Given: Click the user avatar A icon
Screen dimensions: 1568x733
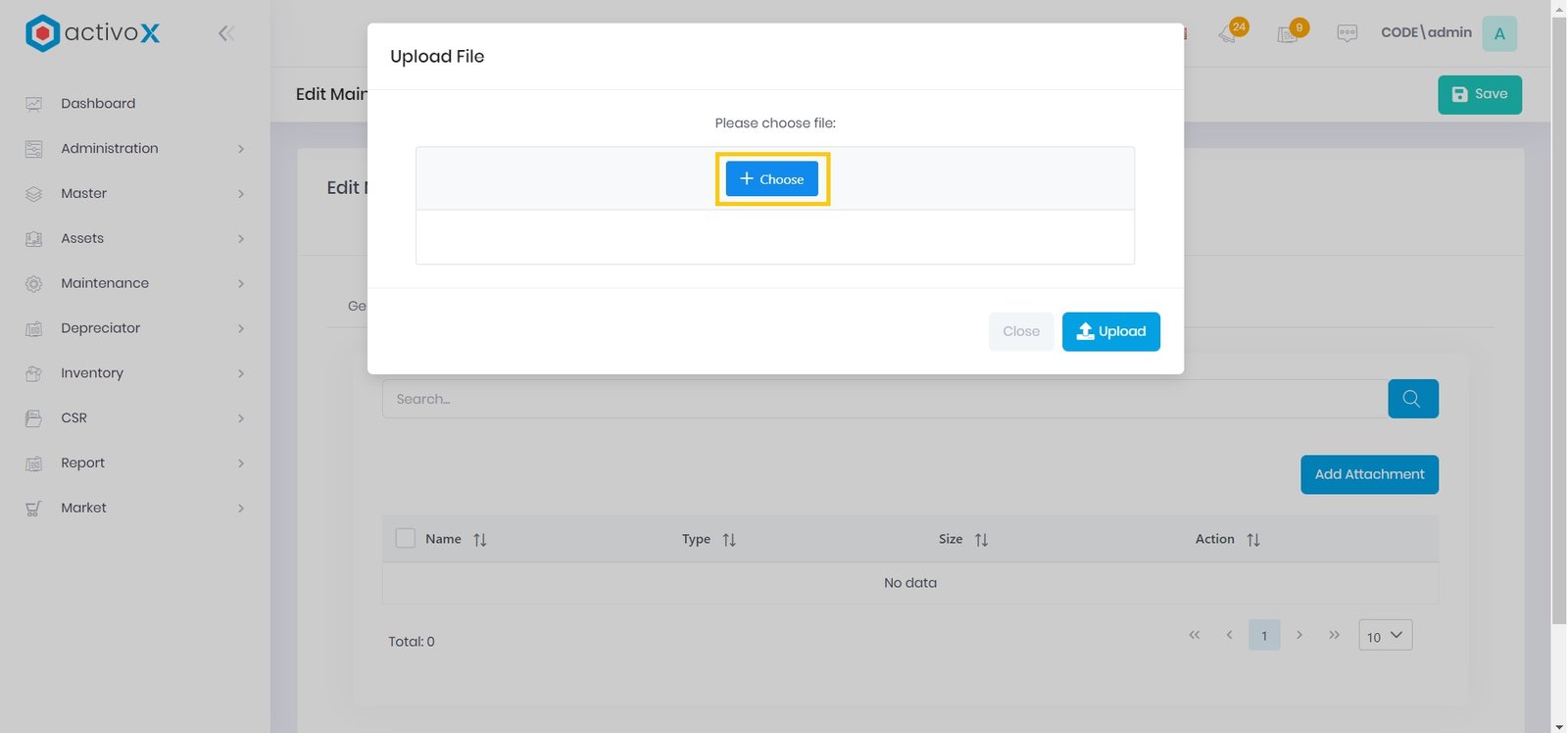Looking at the screenshot, I should click(1498, 33).
